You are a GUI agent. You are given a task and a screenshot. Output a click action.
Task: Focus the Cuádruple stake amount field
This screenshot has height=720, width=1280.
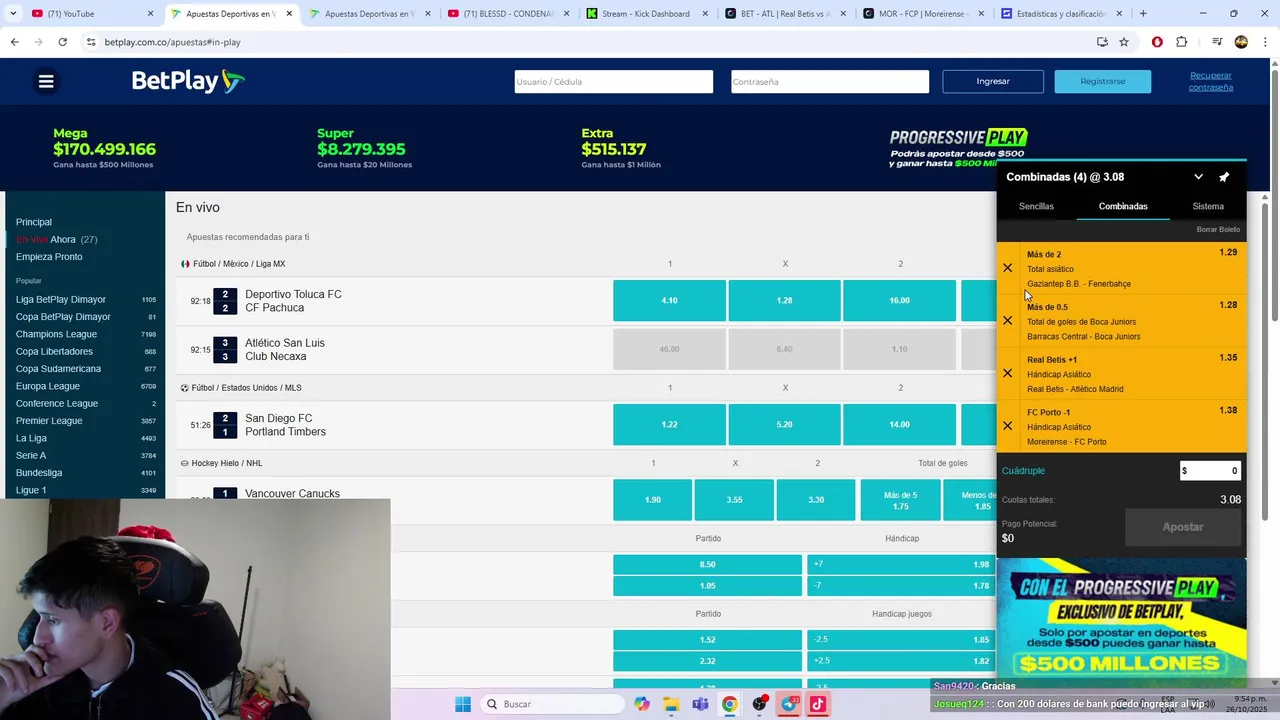tap(1210, 471)
